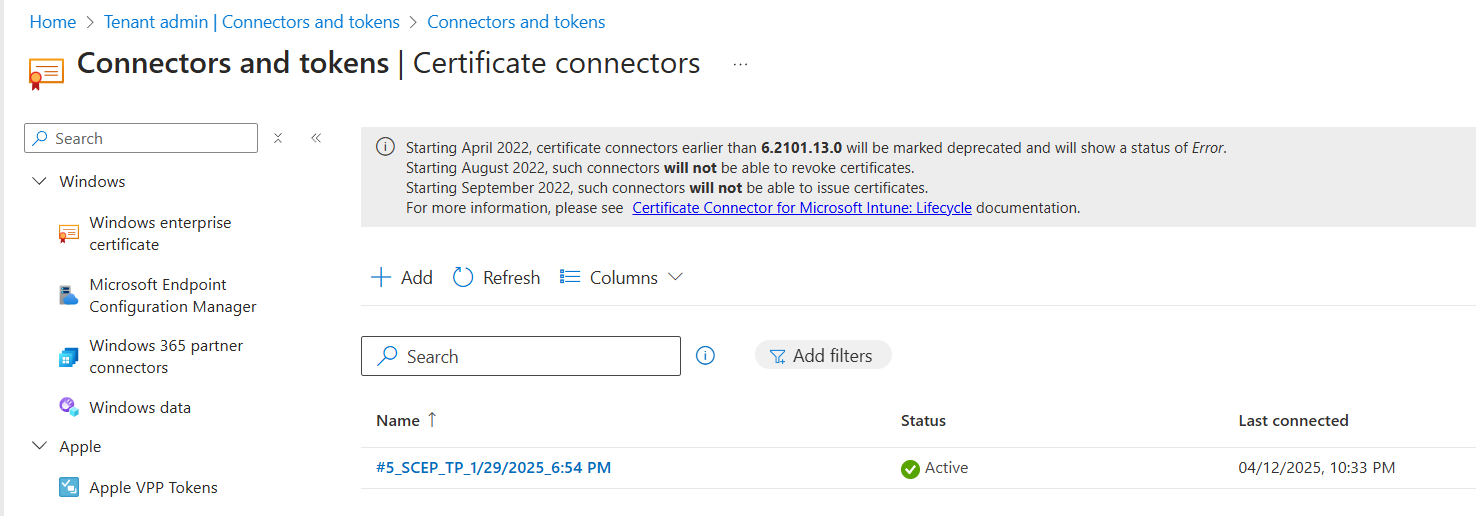Collapse the Apple section

coord(40,446)
